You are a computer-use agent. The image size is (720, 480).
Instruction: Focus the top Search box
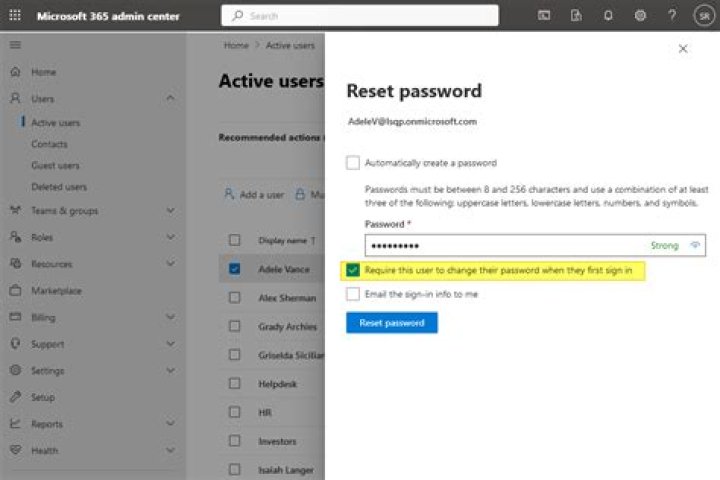(360, 16)
